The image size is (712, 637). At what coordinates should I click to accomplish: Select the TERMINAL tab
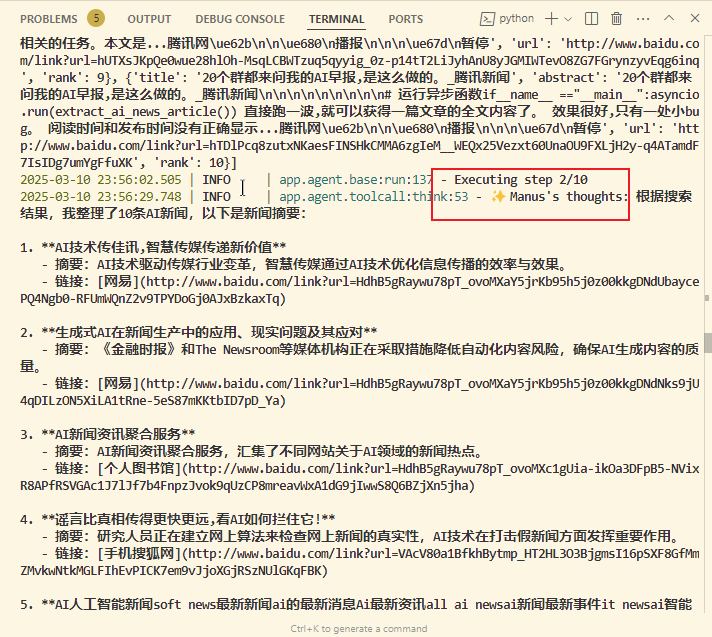click(x=336, y=19)
